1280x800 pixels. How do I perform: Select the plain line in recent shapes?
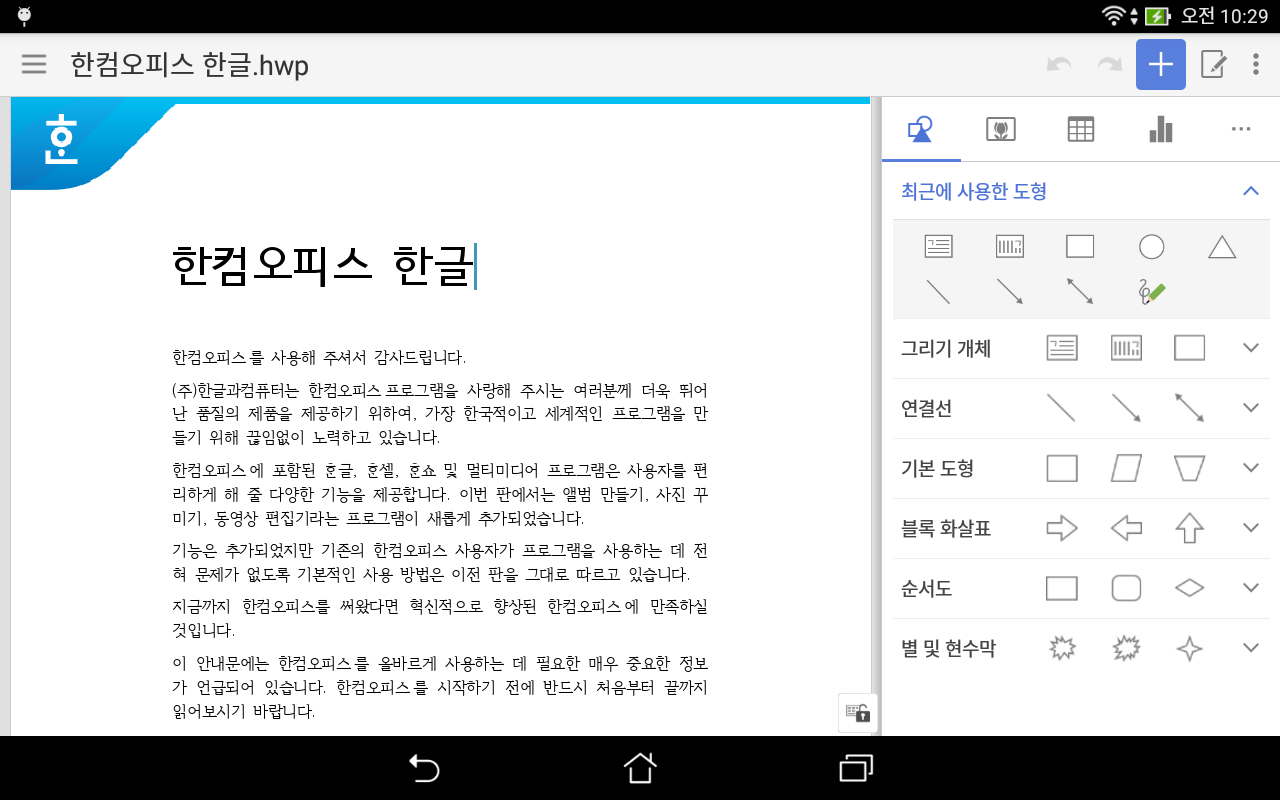pyautogui.click(x=938, y=291)
